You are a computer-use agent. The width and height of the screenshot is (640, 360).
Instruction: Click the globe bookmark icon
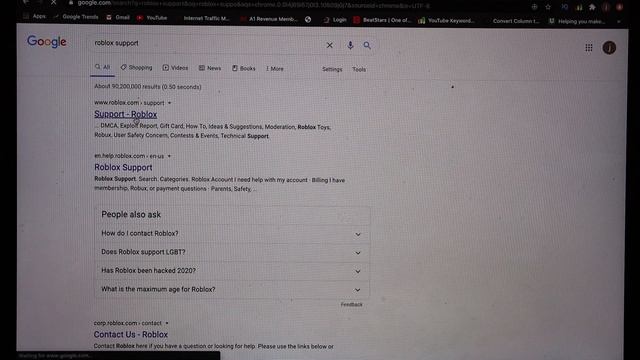tap(308, 19)
